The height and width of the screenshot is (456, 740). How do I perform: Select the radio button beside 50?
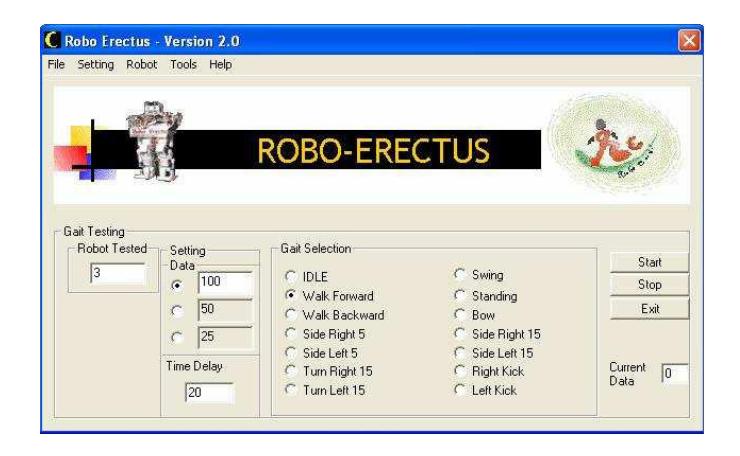point(177,311)
